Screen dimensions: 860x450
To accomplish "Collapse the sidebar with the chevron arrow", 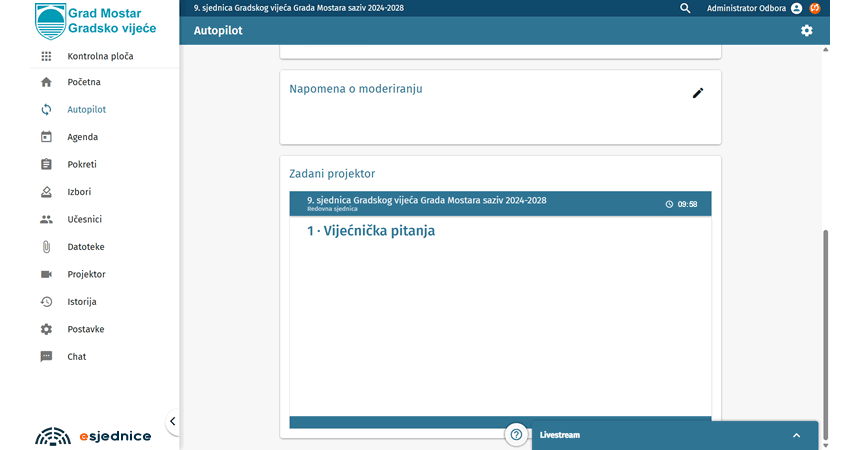I will point(172,422).
